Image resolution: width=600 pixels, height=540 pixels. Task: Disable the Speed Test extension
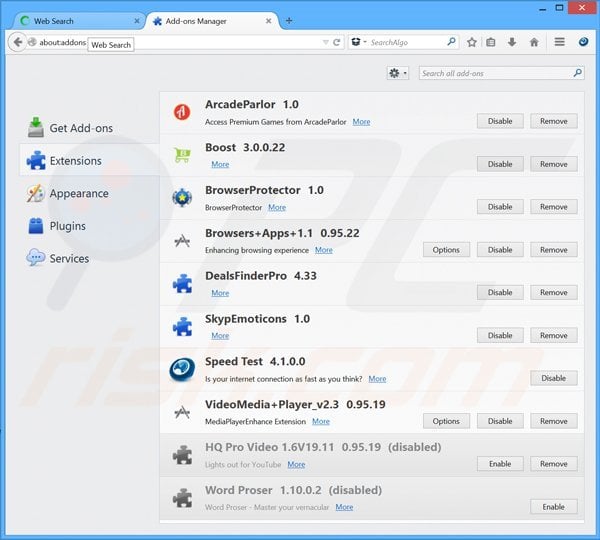pos(554,378)
